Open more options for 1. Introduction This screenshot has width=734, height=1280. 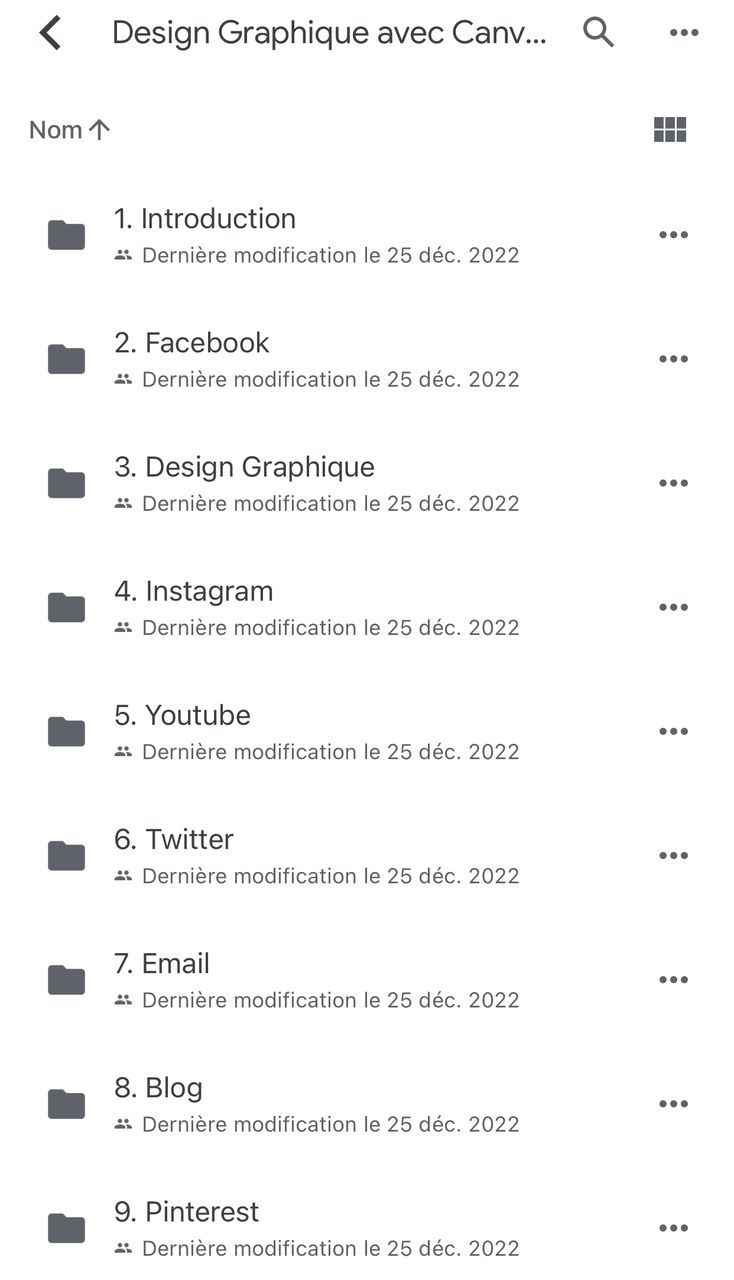pyautogui.click(x=673, y=235)
